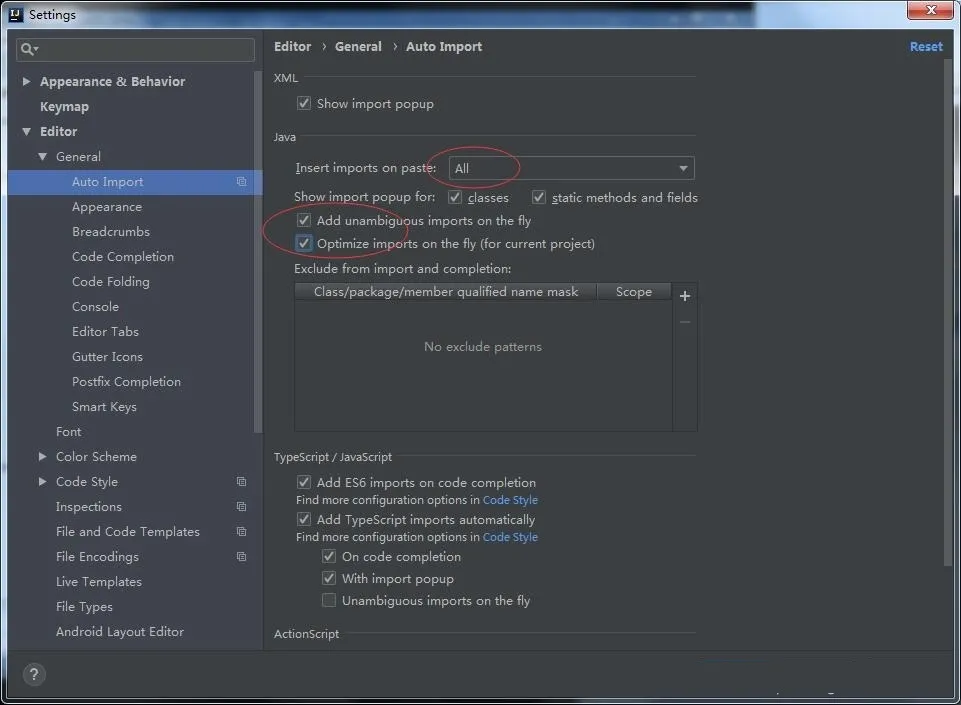Expand the Appearance & Behavior section
The image size is (961, 705).
27,82
